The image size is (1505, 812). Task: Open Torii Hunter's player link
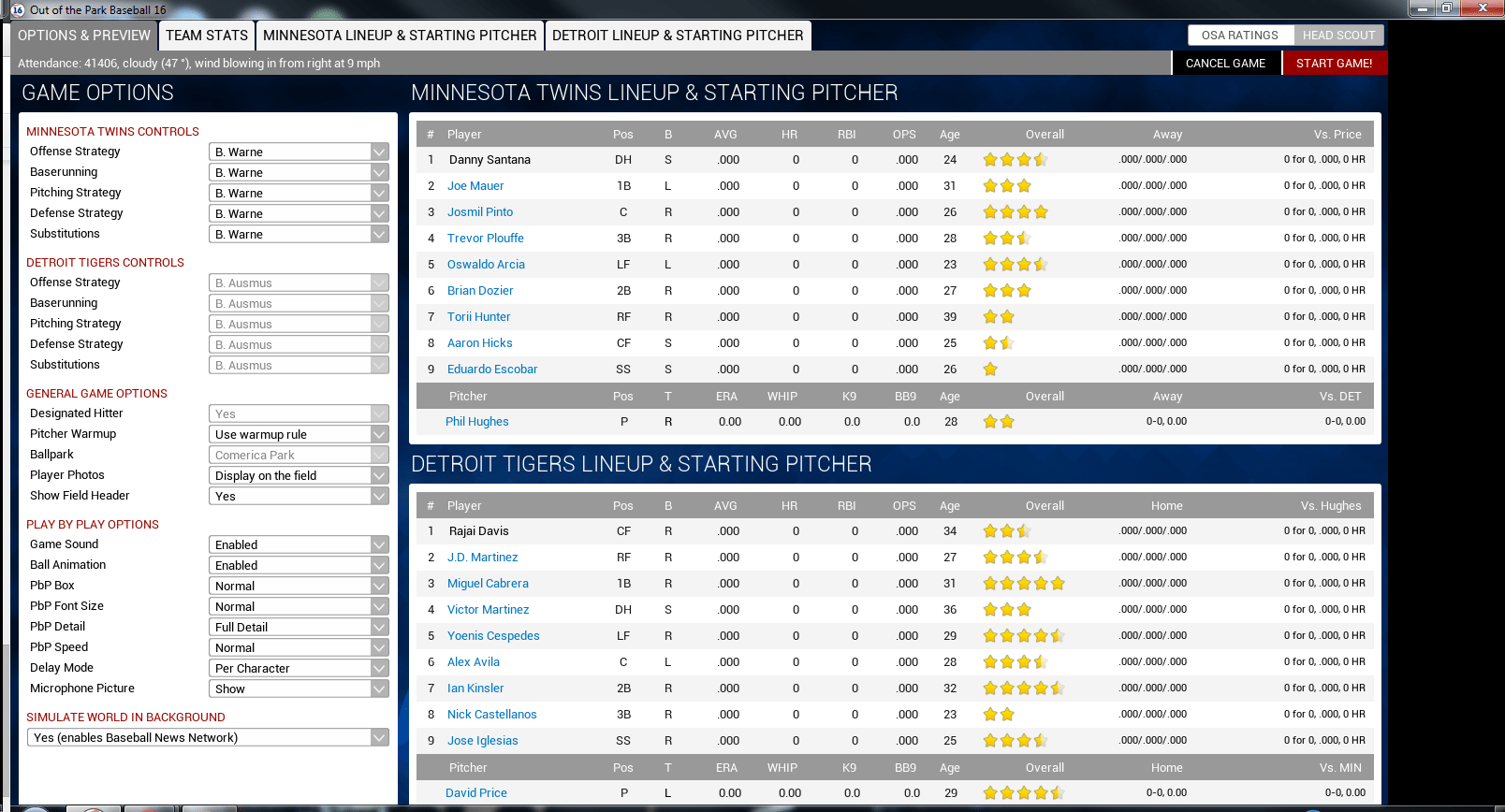[x=479, y=317]
